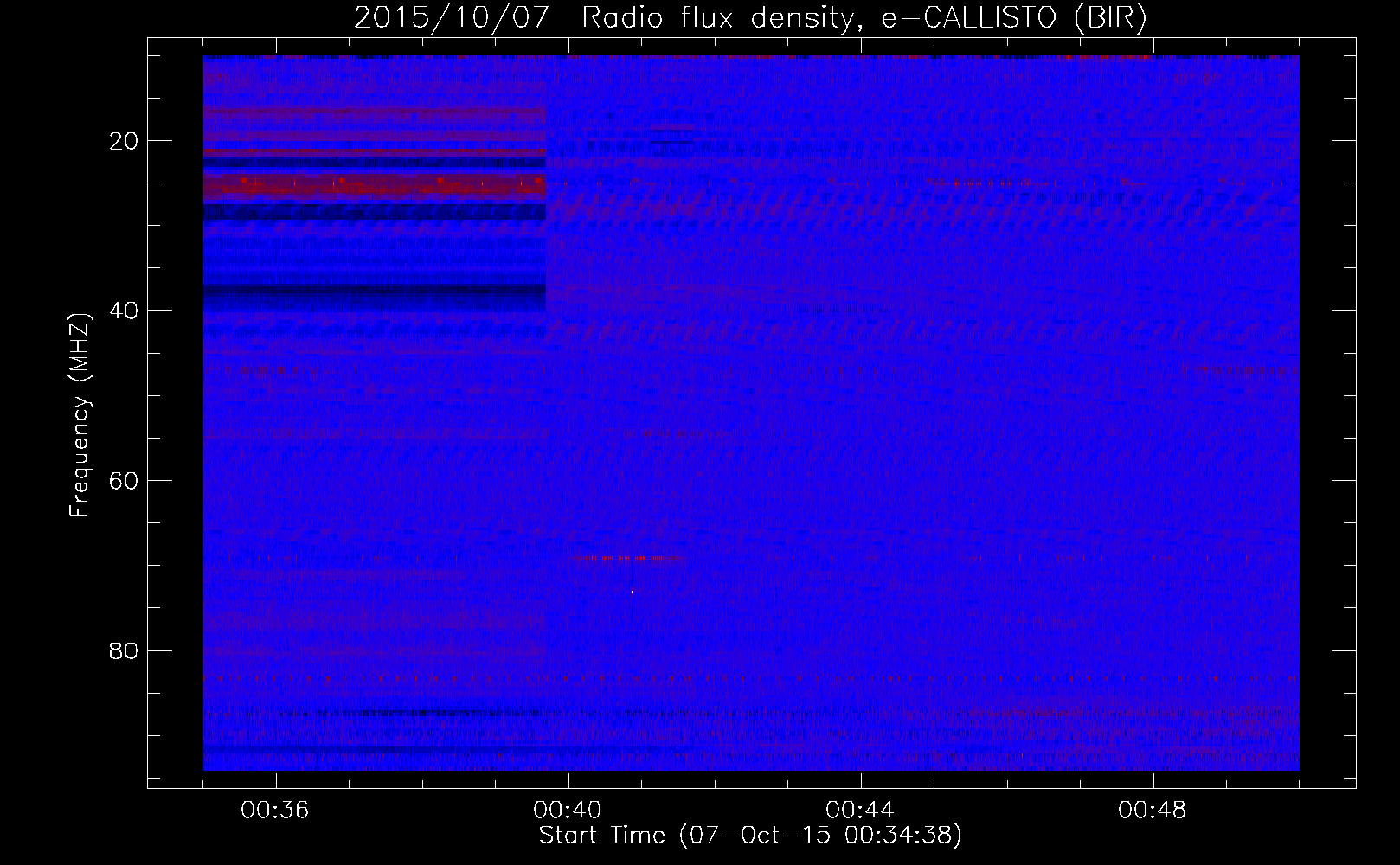Click the '00:36' time tick label

pos(275,811)
